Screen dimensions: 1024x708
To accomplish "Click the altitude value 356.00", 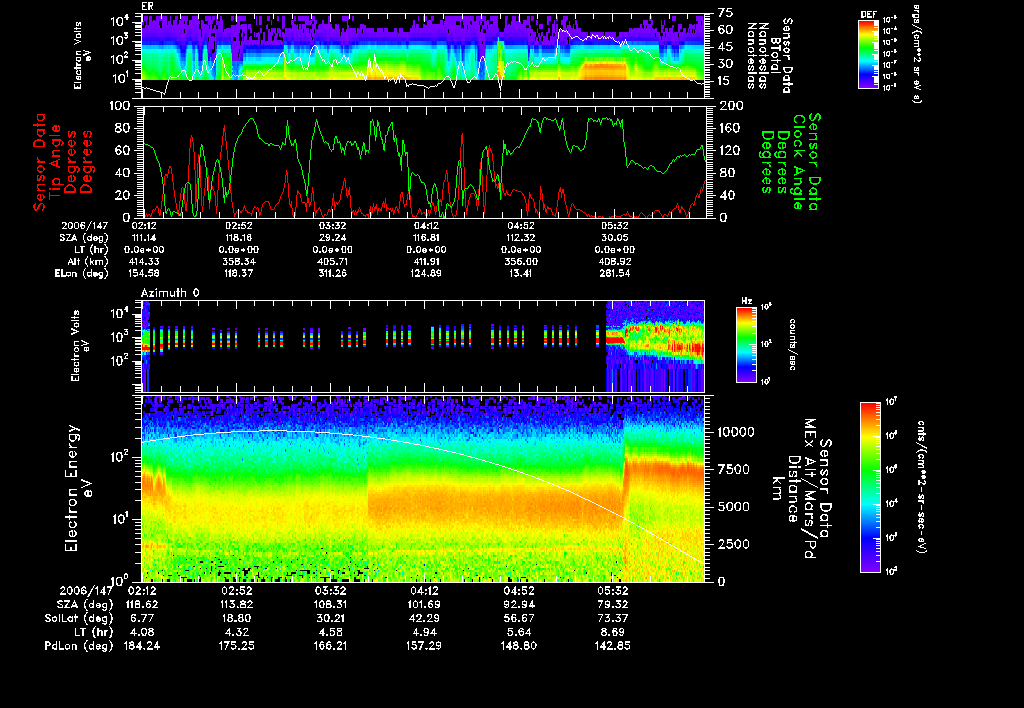I will [520, 261].
